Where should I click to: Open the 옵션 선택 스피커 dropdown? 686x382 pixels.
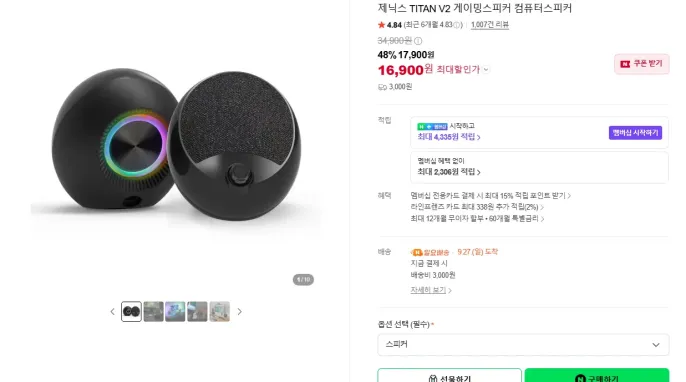(523, 344)
